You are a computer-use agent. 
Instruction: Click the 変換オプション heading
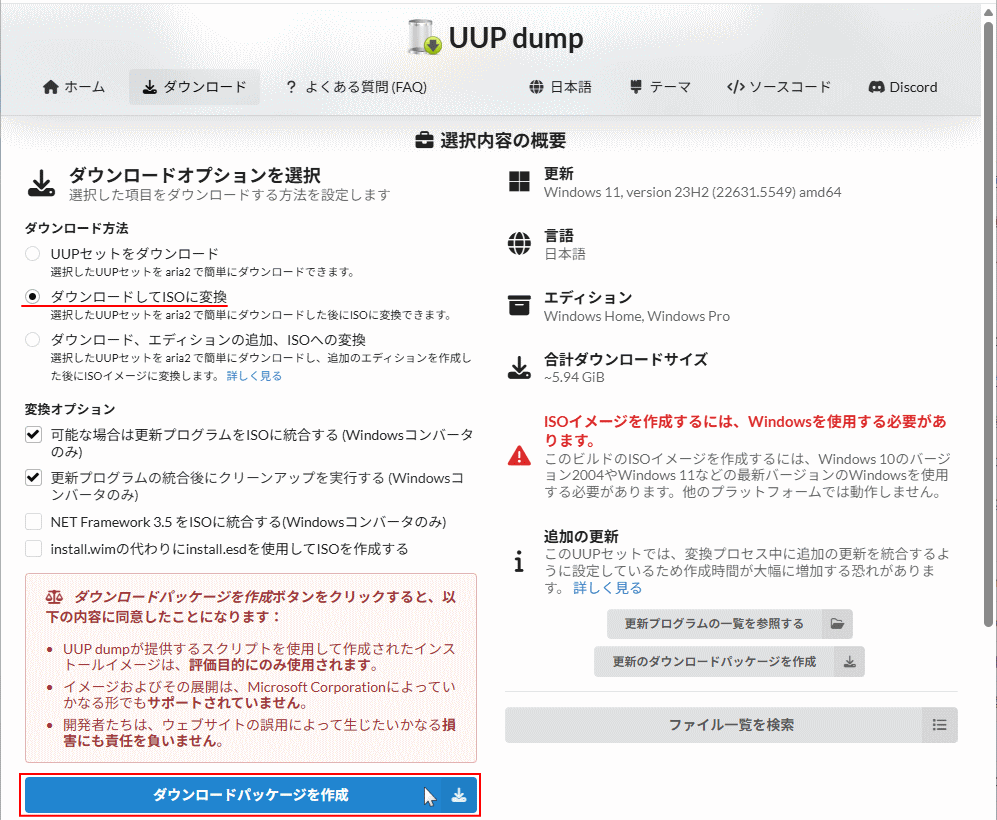[x=70, y=409]
